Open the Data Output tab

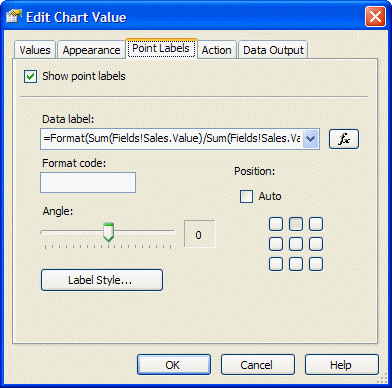point(273,50)
